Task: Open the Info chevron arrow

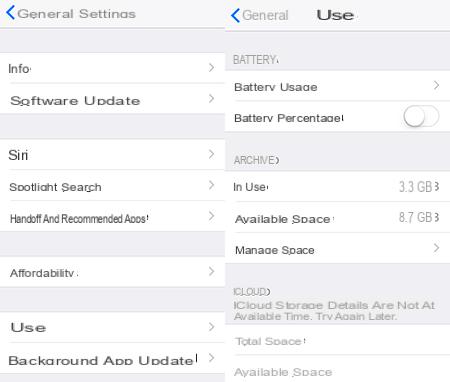Action: [x=211, y=68]
